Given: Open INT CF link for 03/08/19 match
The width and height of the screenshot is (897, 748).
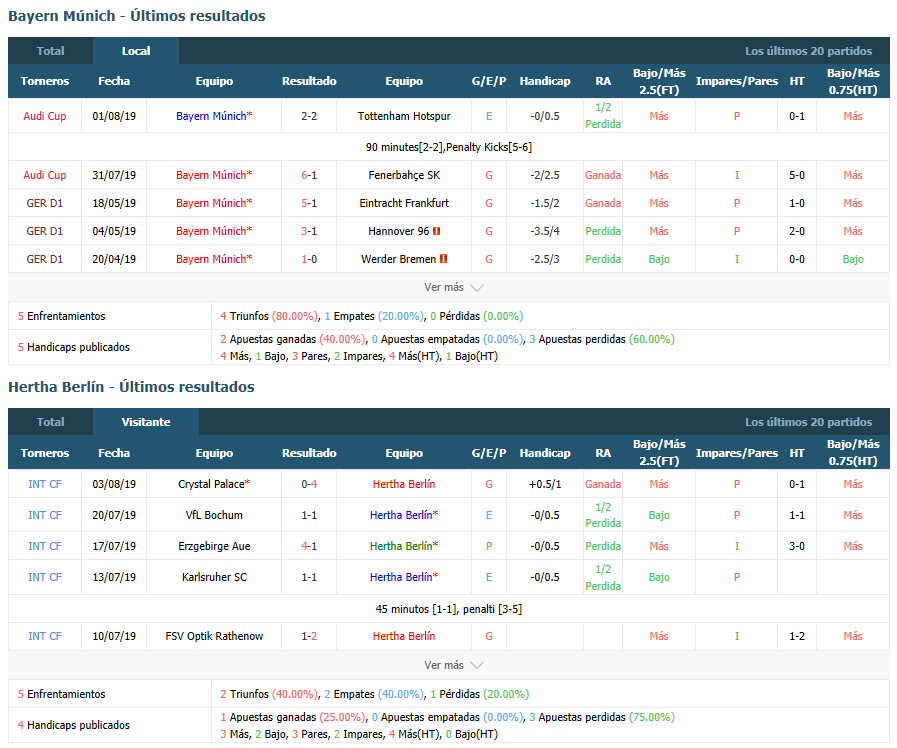Looking at the screenshot, I should [45, 484].
